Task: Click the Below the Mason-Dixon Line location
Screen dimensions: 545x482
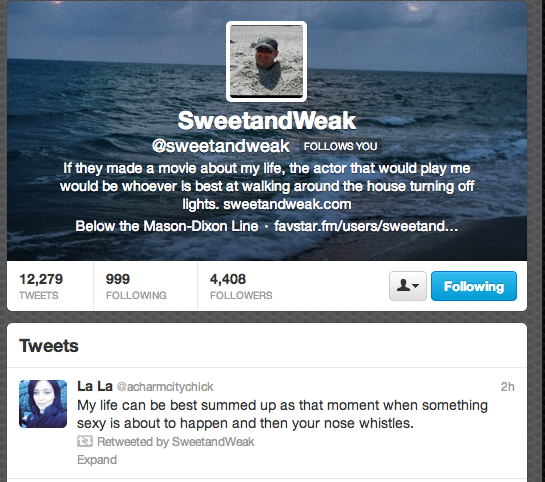Action: pyautogui.click(x=167, y=226)
